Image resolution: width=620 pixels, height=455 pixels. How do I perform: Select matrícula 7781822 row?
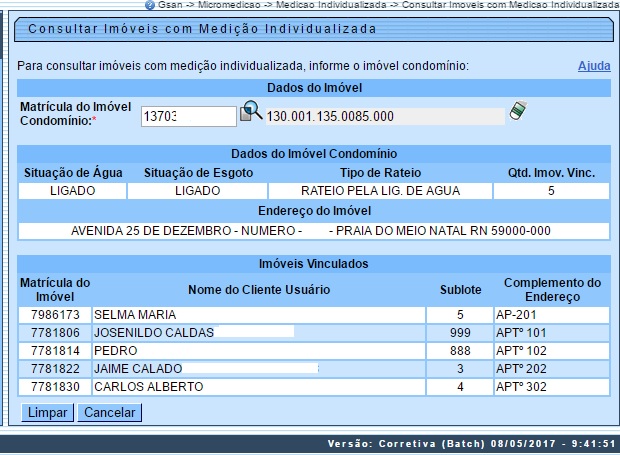[x=55, y=369]
